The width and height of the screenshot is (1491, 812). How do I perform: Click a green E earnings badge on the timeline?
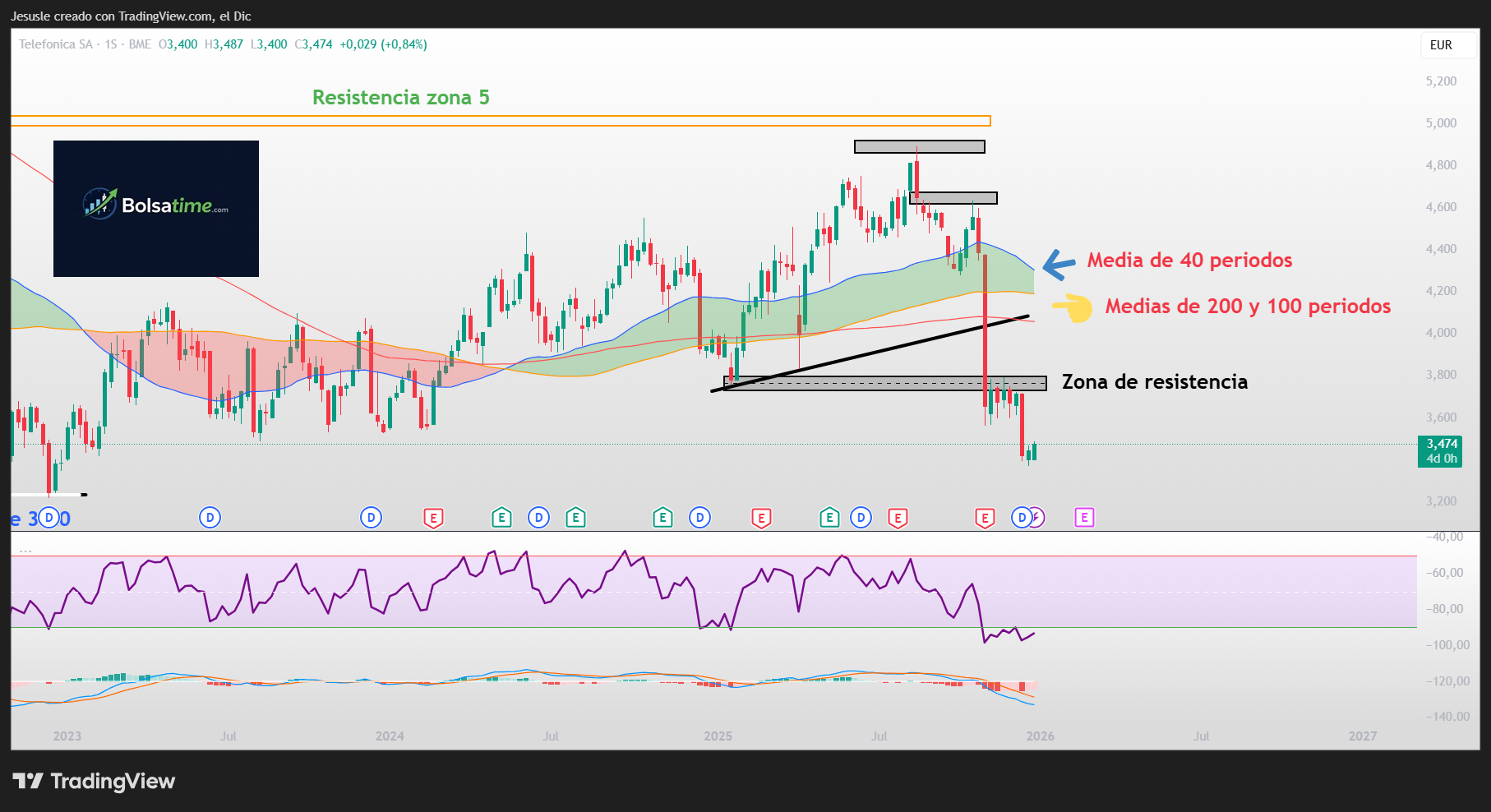pyautogui.click(x=501, y=518)
